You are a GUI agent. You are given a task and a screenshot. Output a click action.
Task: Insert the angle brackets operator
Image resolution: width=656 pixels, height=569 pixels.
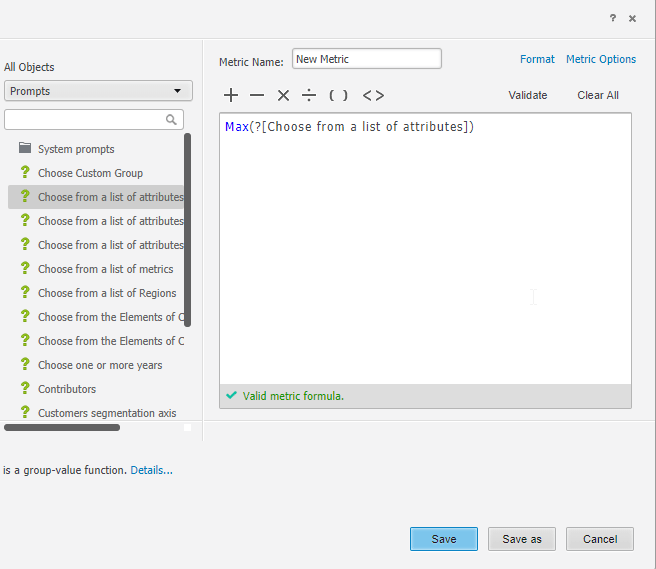(x=373, y=95)
